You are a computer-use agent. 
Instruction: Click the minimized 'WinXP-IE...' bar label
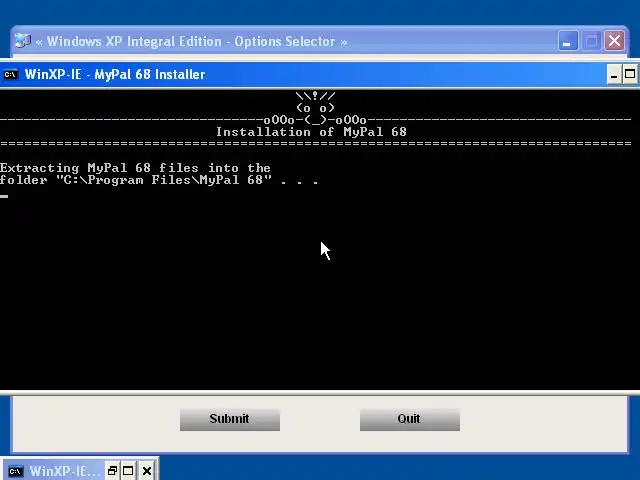pyautogui.click(x=64, y=471)
